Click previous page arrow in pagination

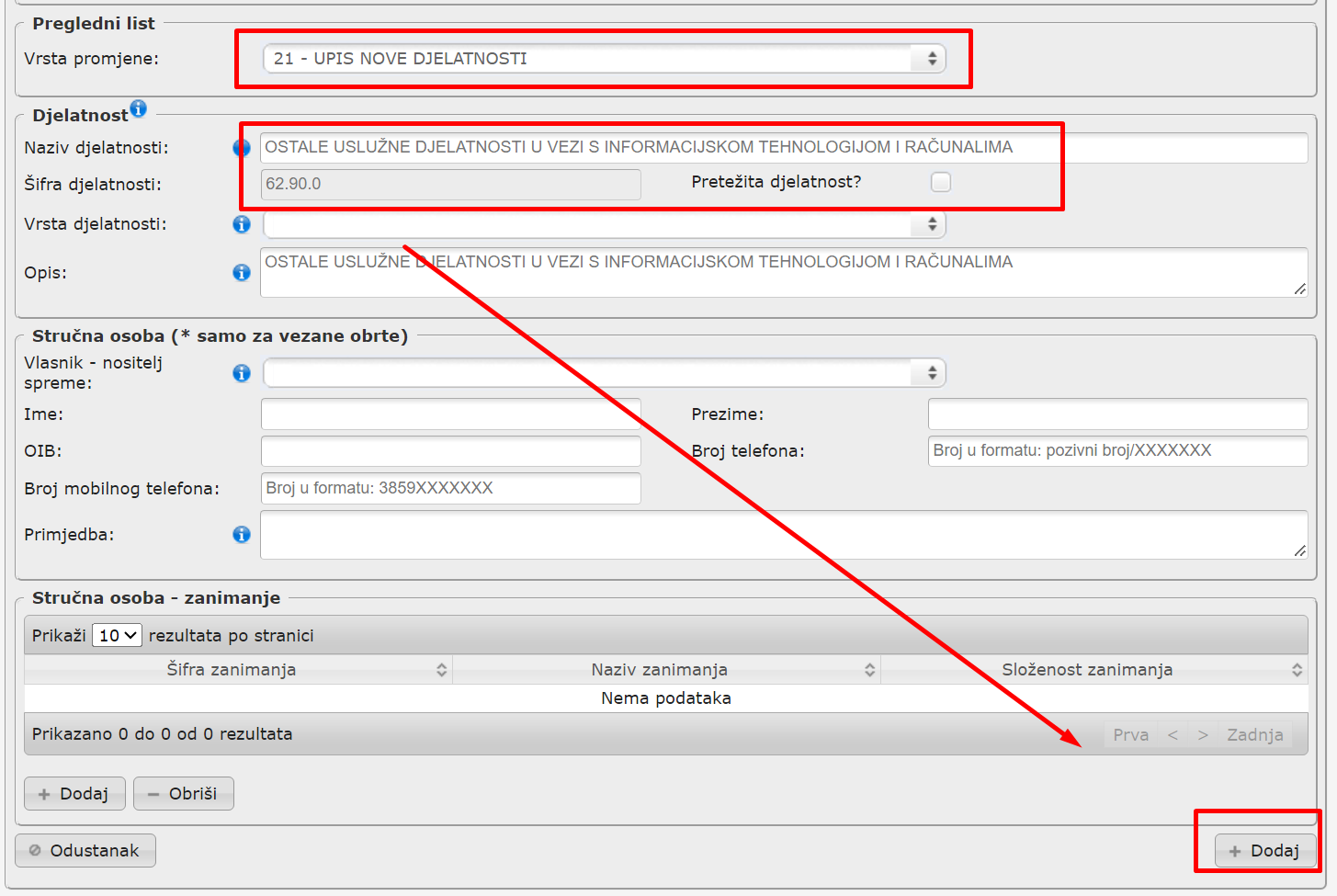coord(1173,735)
